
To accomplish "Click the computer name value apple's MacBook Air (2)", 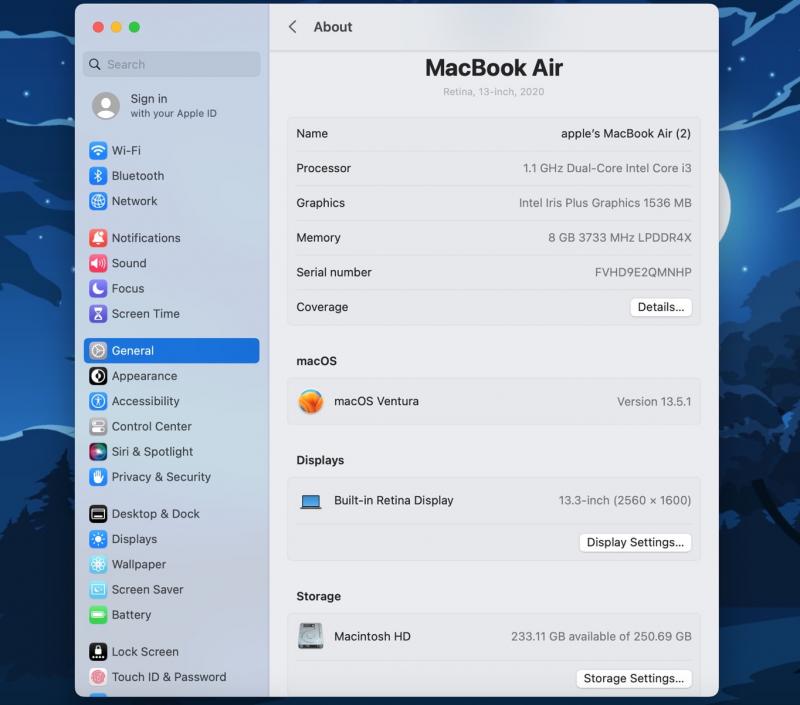I will click(626, 134).
